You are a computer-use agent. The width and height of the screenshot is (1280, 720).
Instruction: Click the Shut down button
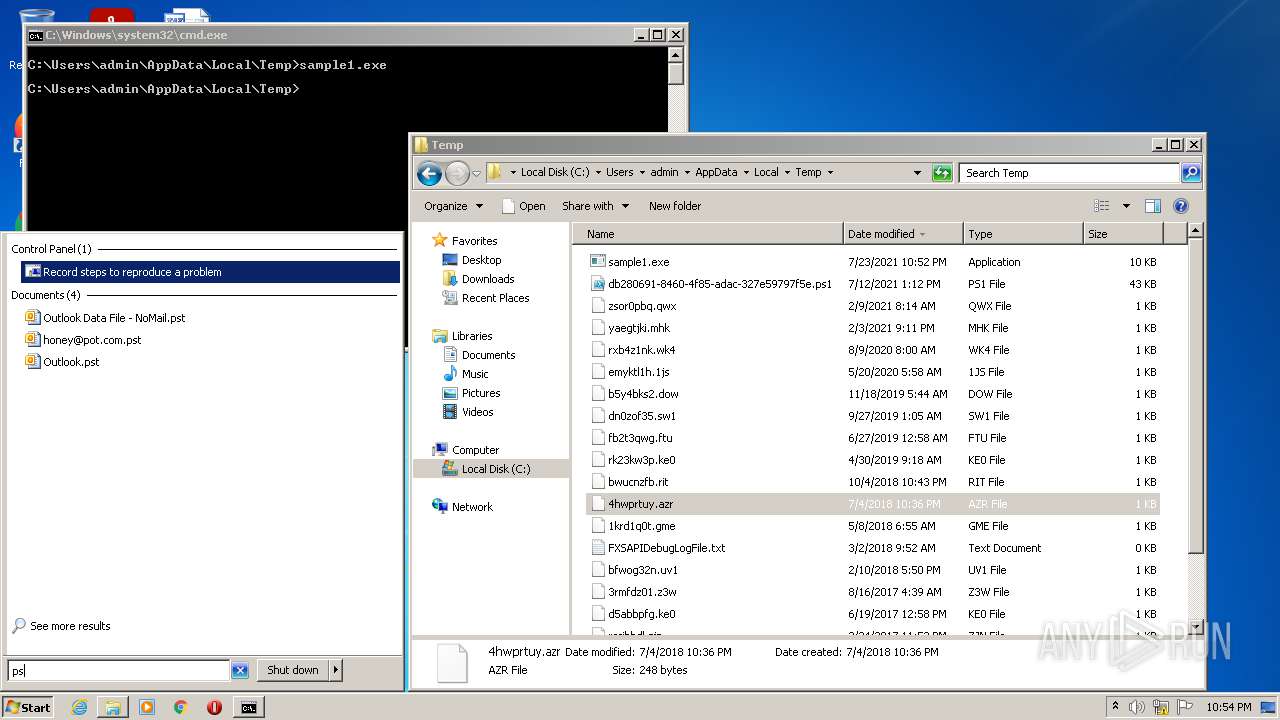point(293,670)
